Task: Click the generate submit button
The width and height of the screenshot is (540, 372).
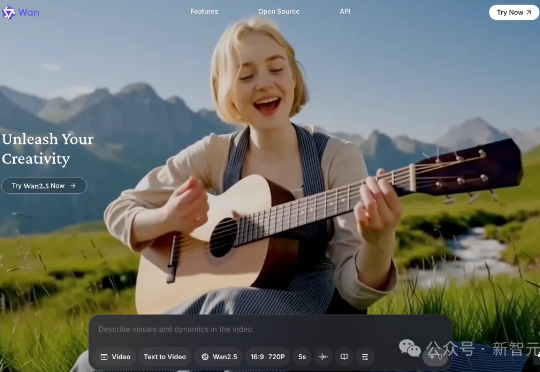Action: pos(435,357)
